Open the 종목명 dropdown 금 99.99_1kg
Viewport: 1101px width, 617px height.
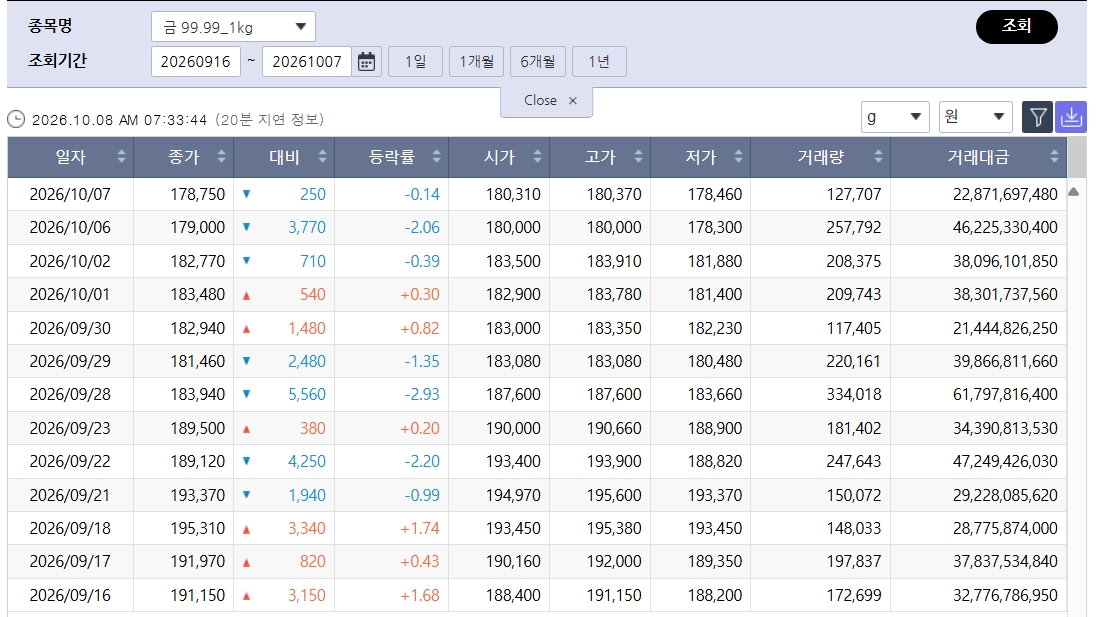tap(233, 27)
